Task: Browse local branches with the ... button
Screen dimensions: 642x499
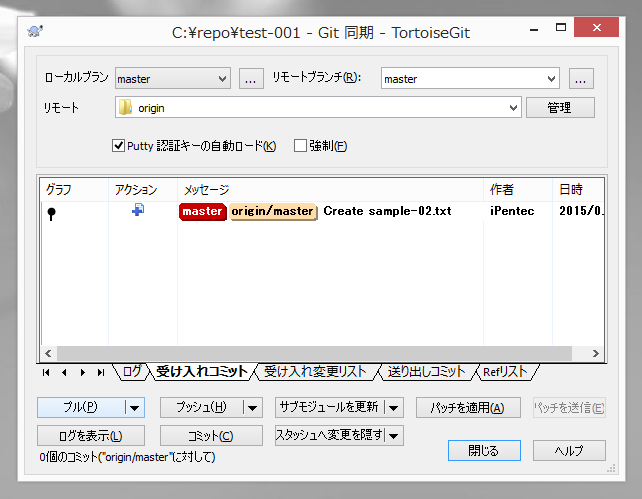Action: (x=251, y=78)
